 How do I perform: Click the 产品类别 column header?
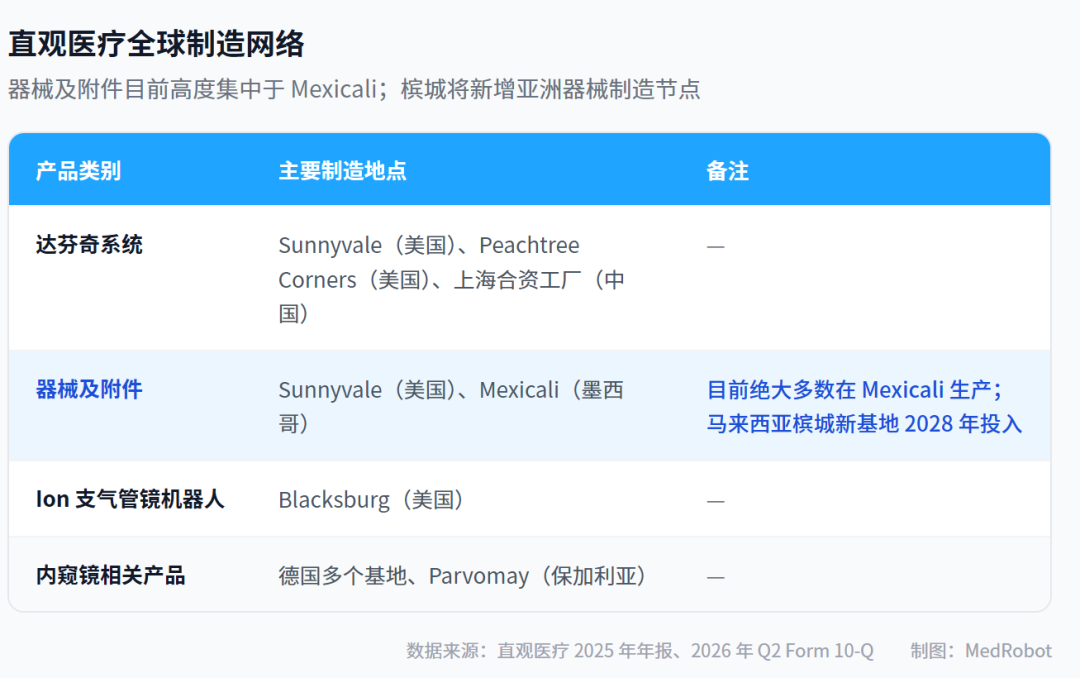pyautogui.click(x=79, y=171)
